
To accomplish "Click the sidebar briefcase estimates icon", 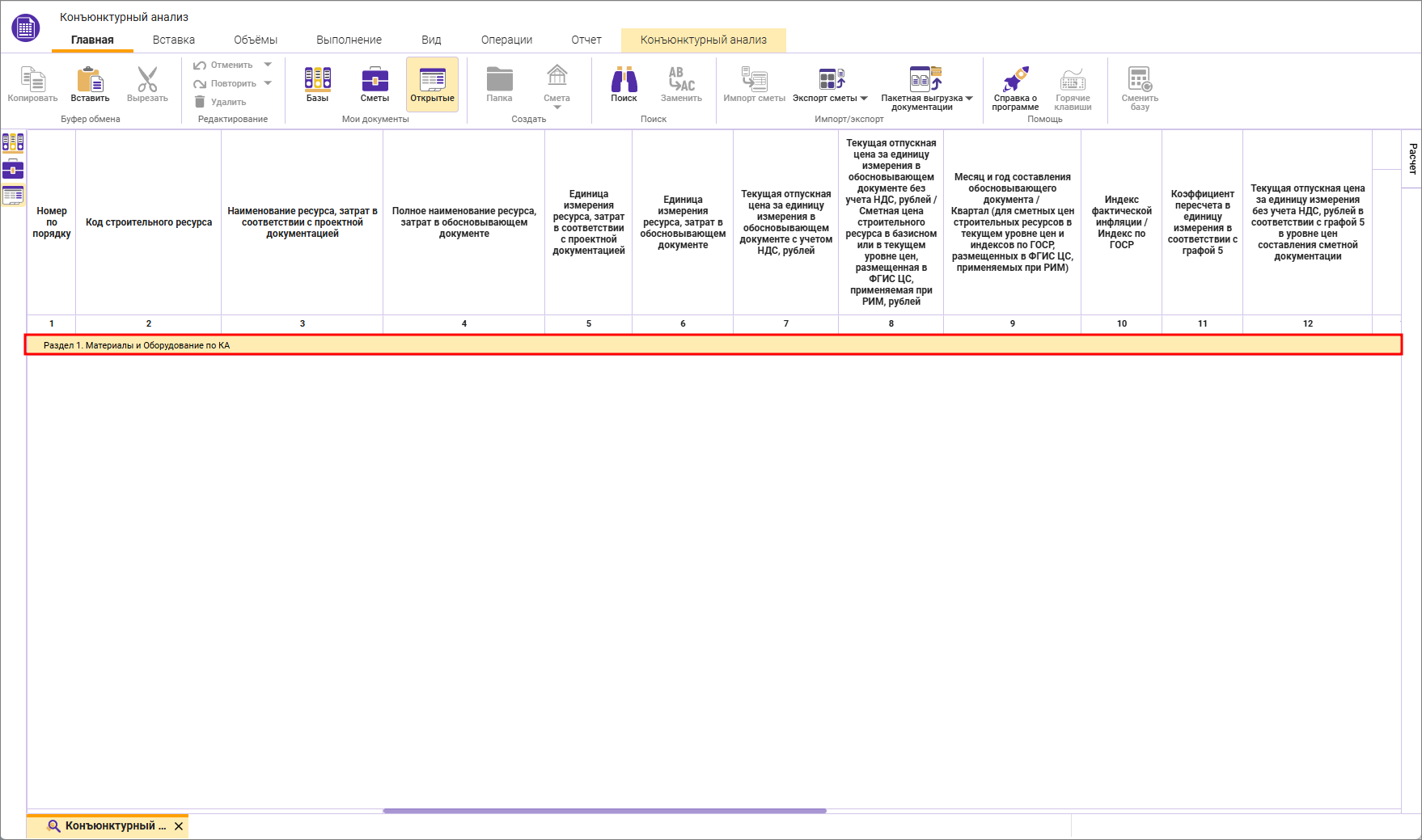I will (13, 169).
